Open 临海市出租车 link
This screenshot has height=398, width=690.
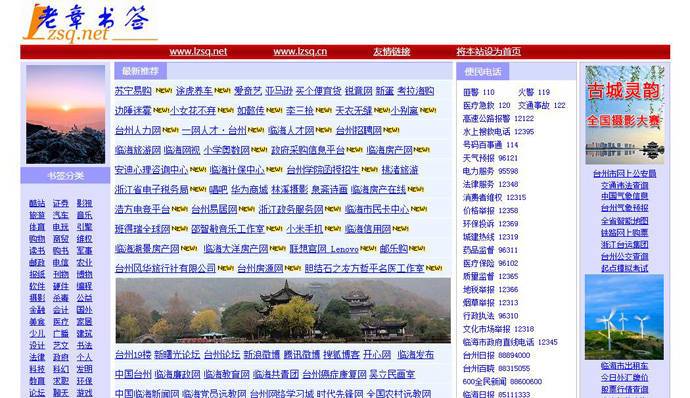click(x=624, y=366)
